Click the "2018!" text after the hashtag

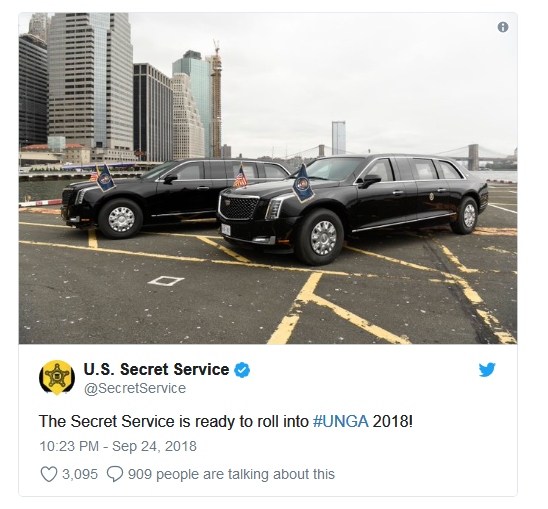(x=393, y=421)
